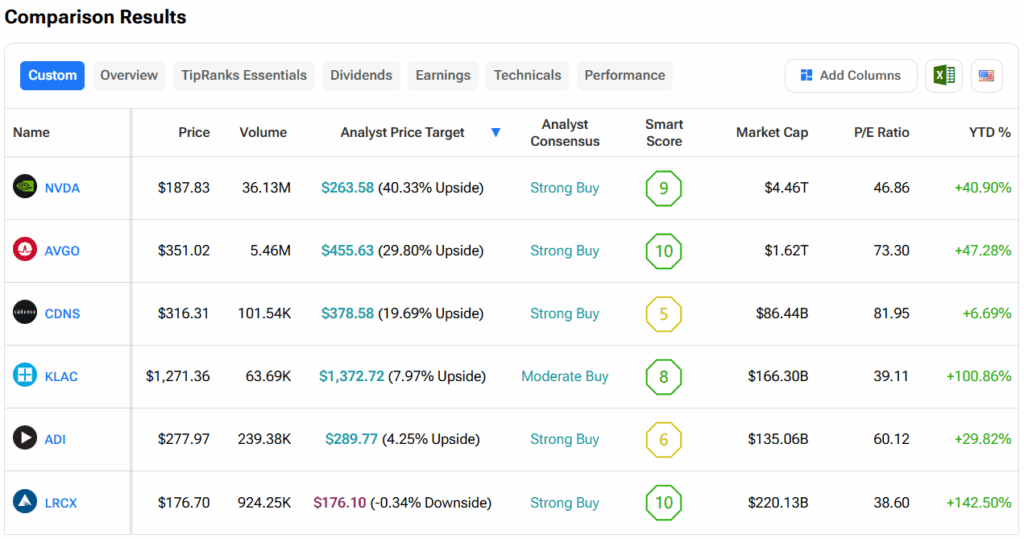1024x539 pixels.
Task: Click the NVDA company logo icon
Action: coord(25,187)
